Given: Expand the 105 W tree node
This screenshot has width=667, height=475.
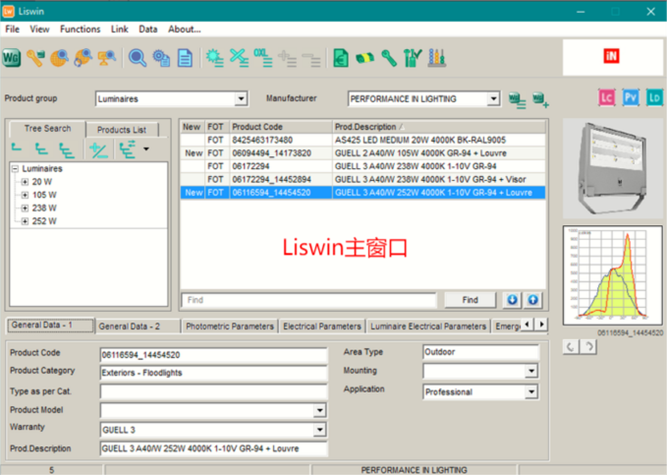Looking at the screenshot, I should [x=25, y=195].
